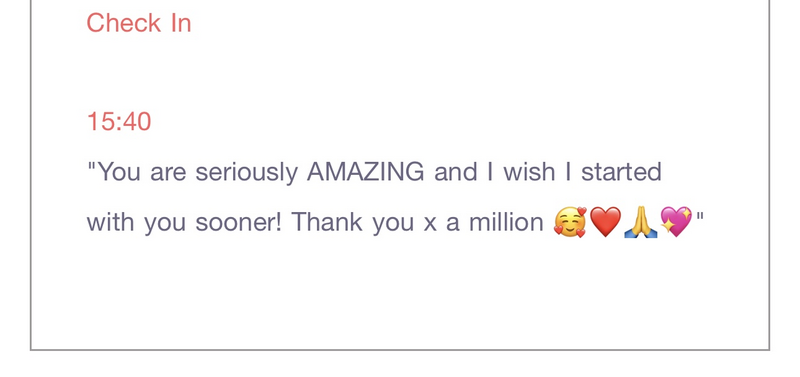Click the smiling face with hearts emoji
Image resolution: width=800 pixels, height=377 pixels.
pos(570,222)
